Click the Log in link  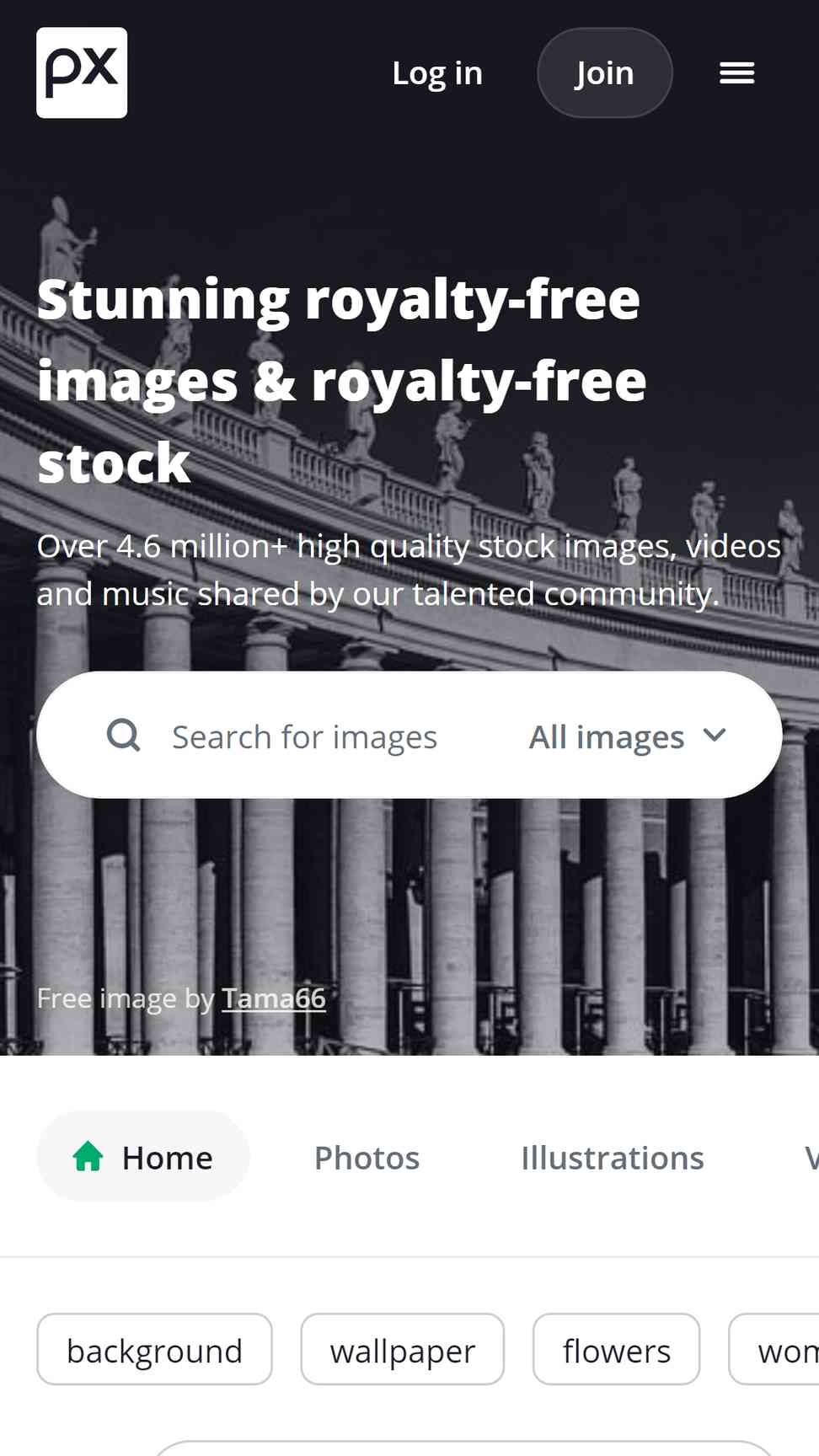[437, 73]
